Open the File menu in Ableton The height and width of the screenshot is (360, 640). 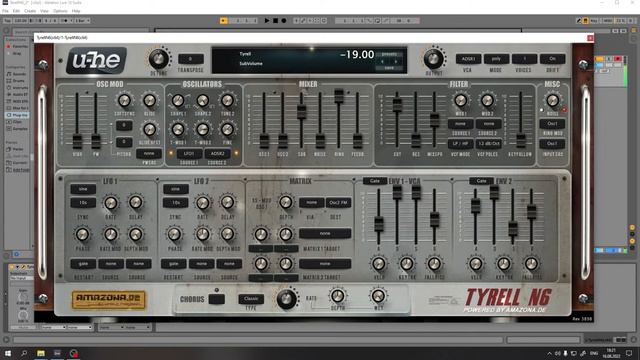(5, 11)
